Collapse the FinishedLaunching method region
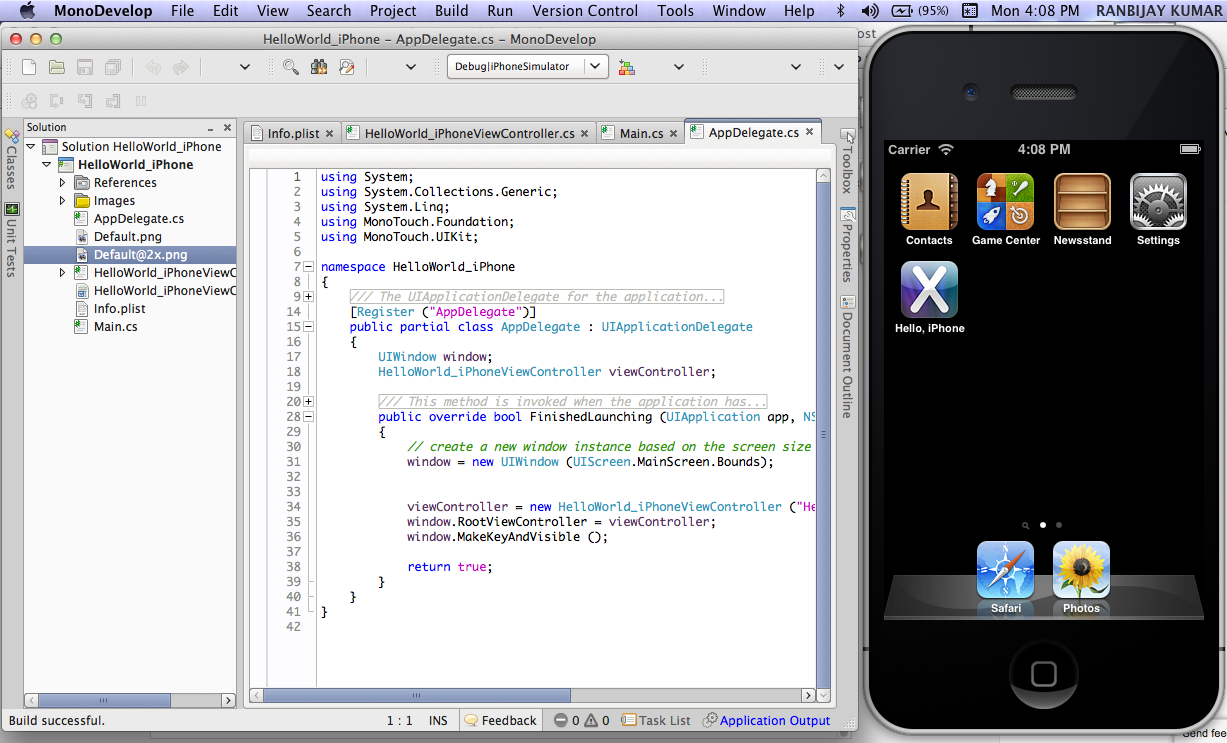The image size is (1227, 743). (309, 417)
